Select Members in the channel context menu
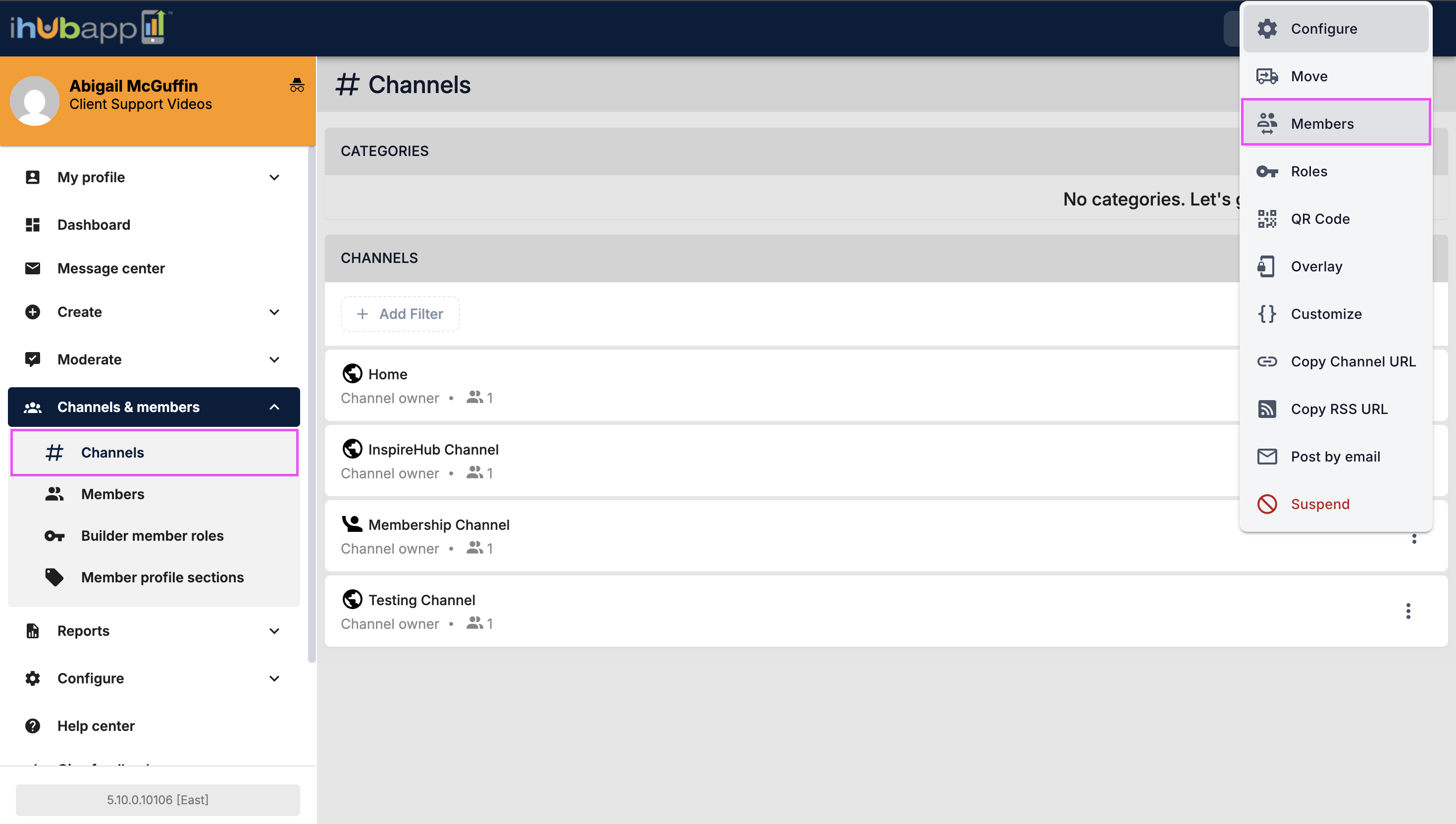 (x=1336, y=123)
